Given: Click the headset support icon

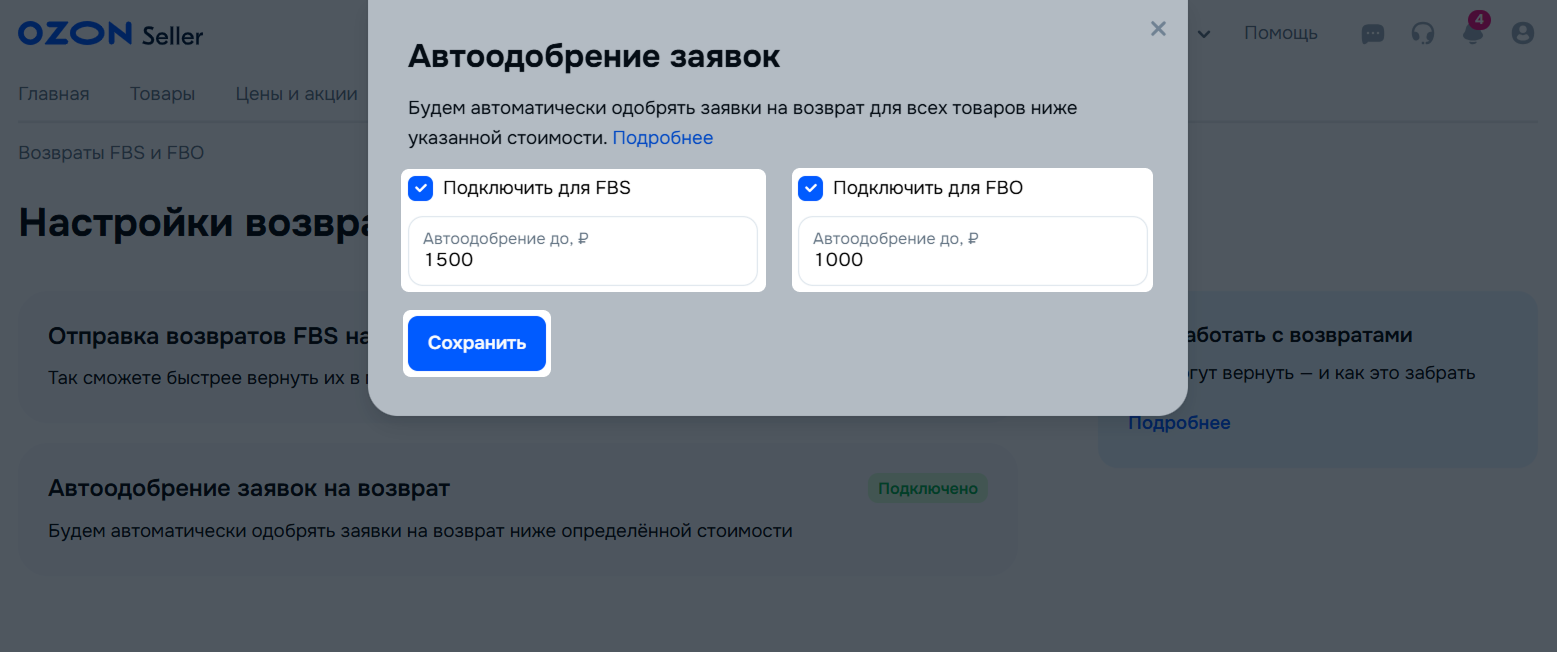Looking at the screenshot, I should point(1422,34).
